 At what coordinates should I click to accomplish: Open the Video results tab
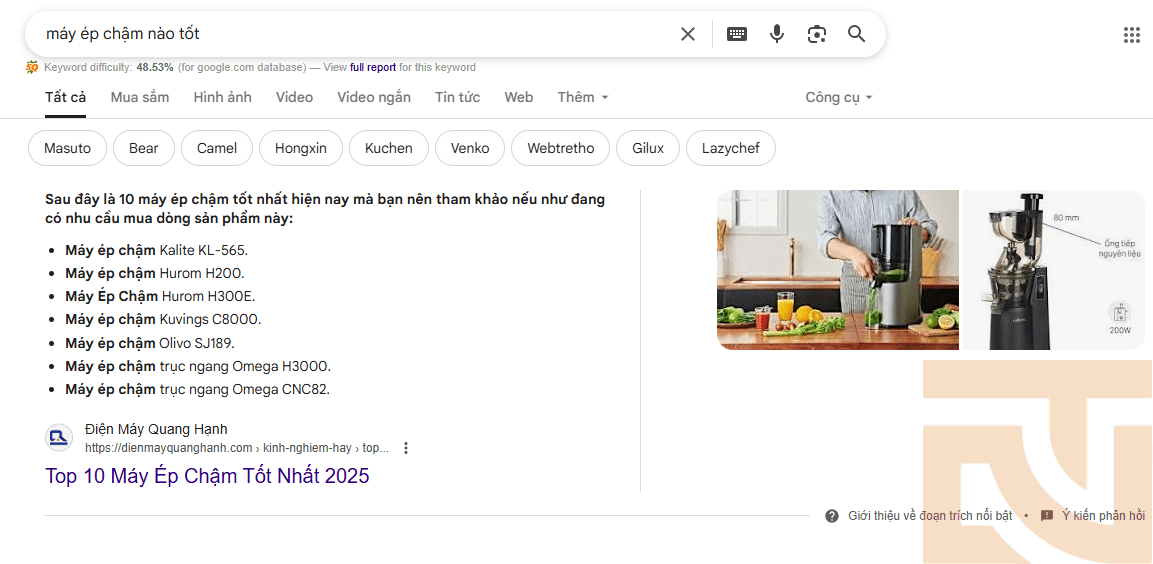(x=294, y=97)
